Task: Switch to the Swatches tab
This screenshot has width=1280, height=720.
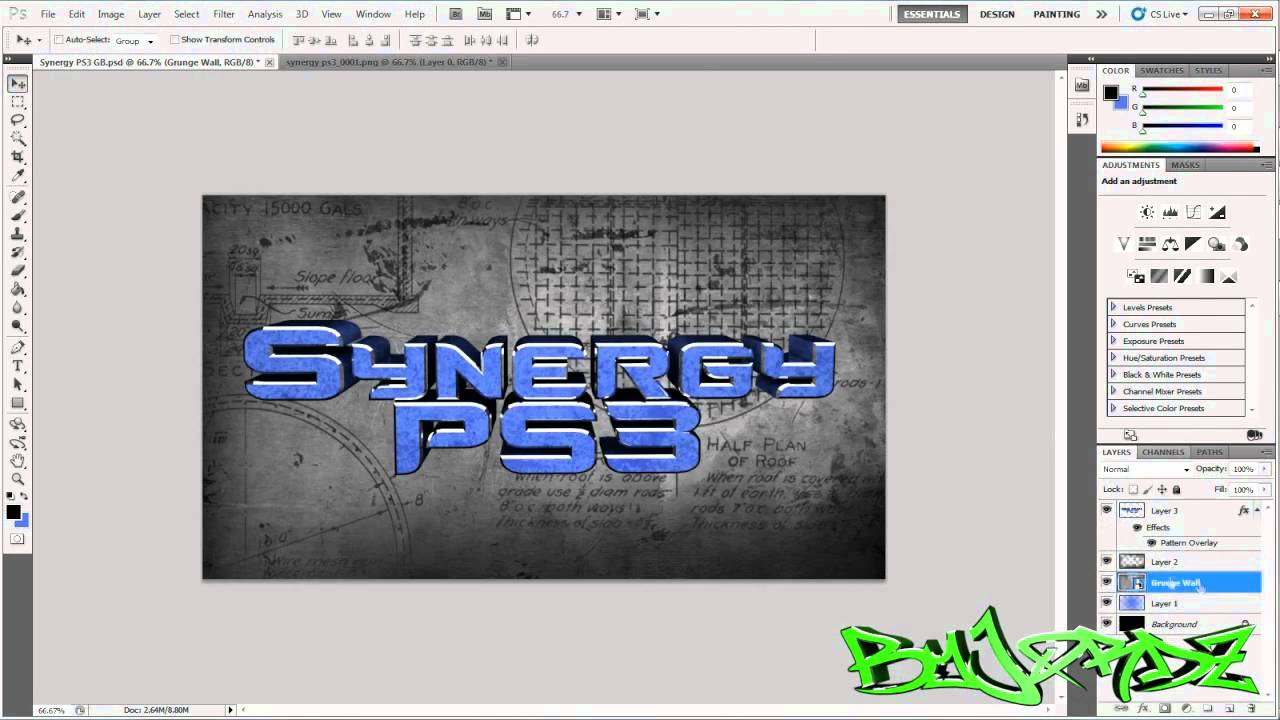Action: coord(1162,71)
